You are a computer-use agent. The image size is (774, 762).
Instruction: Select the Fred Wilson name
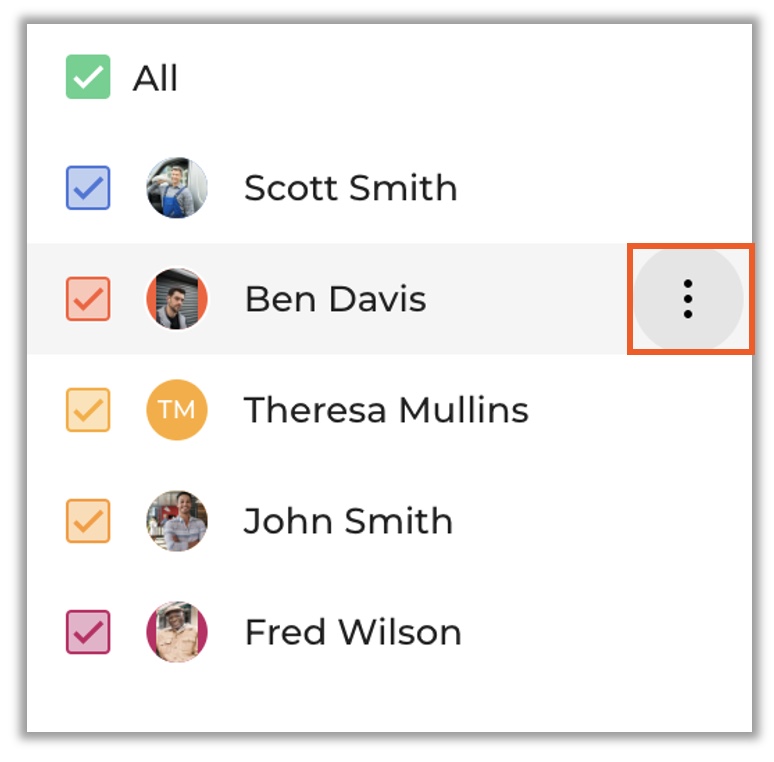point(353,632)
